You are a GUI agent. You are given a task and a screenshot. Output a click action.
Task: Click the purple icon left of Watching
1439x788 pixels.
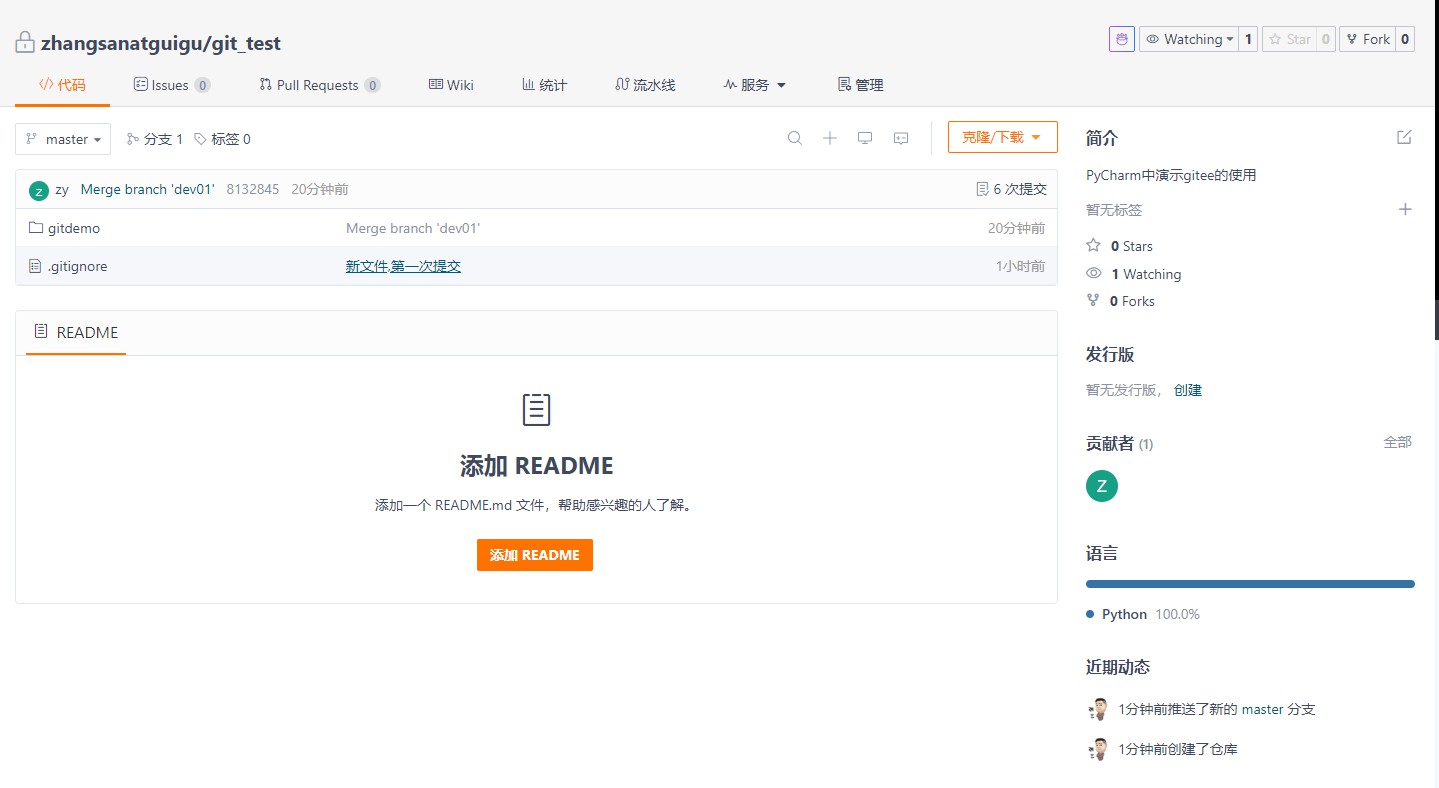tap(1121, 39)
